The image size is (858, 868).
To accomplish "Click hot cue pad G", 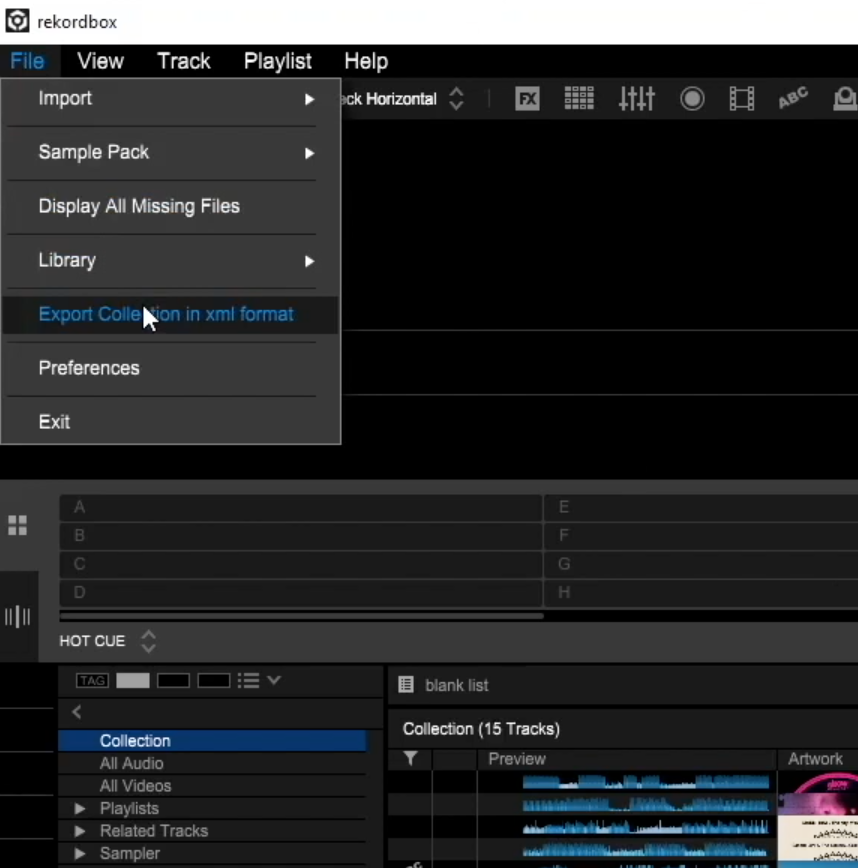I will coord(701,564).
